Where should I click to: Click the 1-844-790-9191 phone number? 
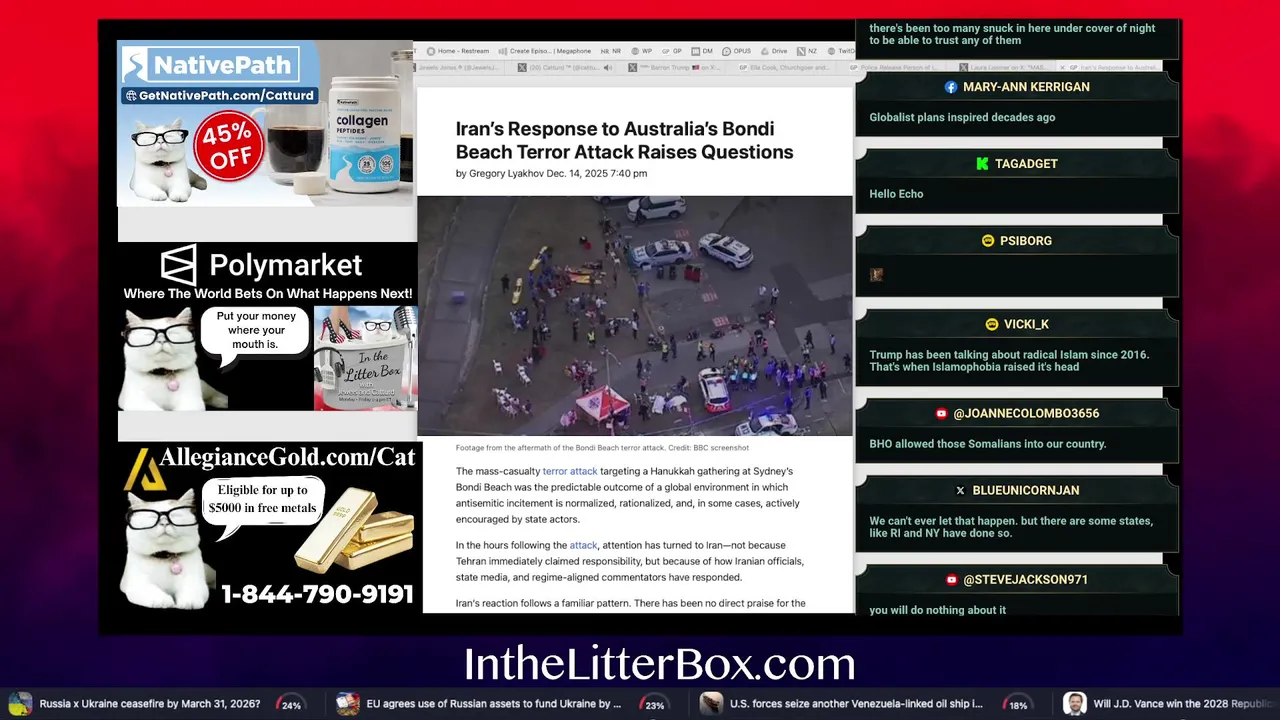click(x=317, y=594)
